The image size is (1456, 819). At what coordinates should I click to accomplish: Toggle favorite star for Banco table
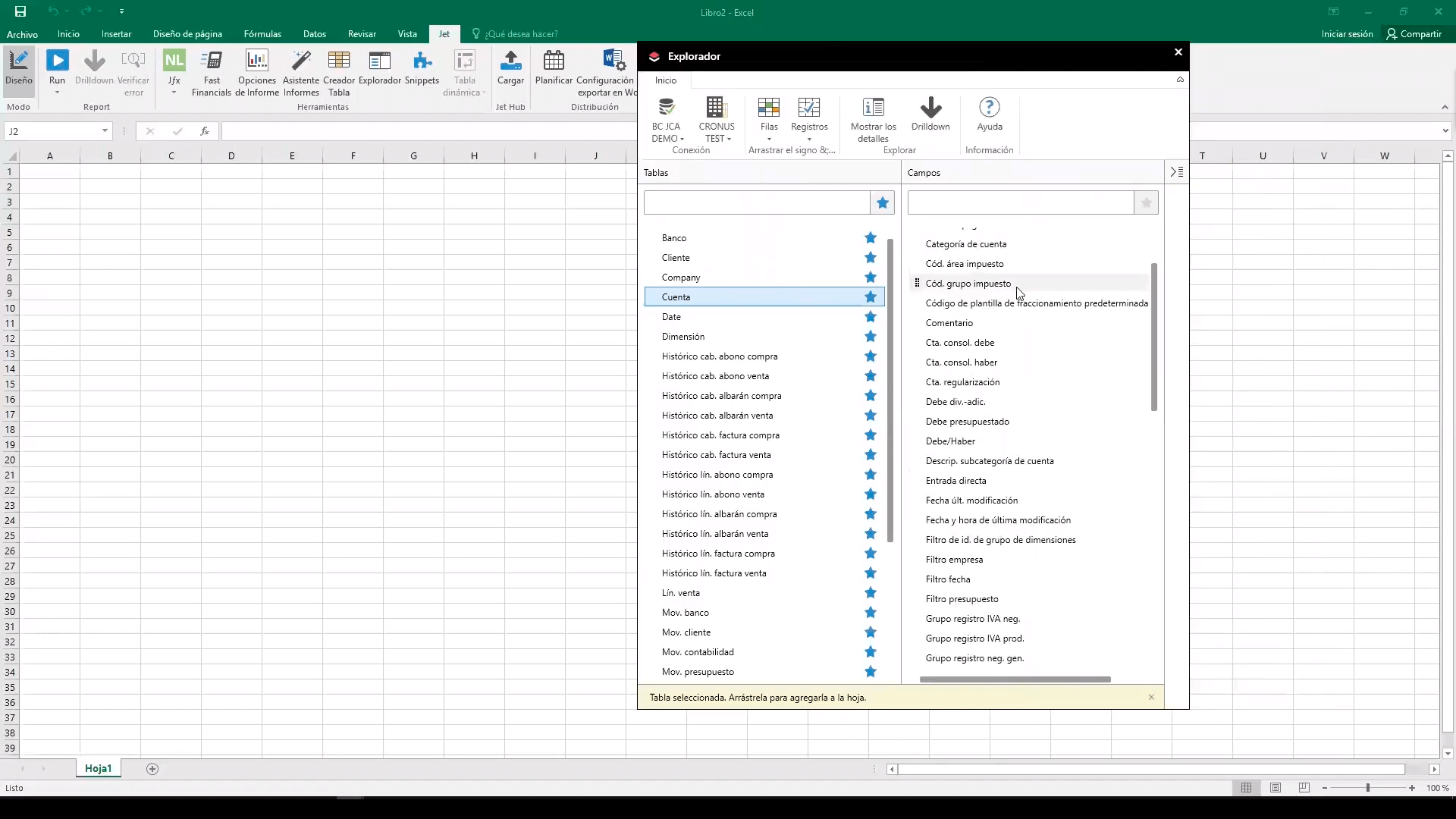[871, 238]
